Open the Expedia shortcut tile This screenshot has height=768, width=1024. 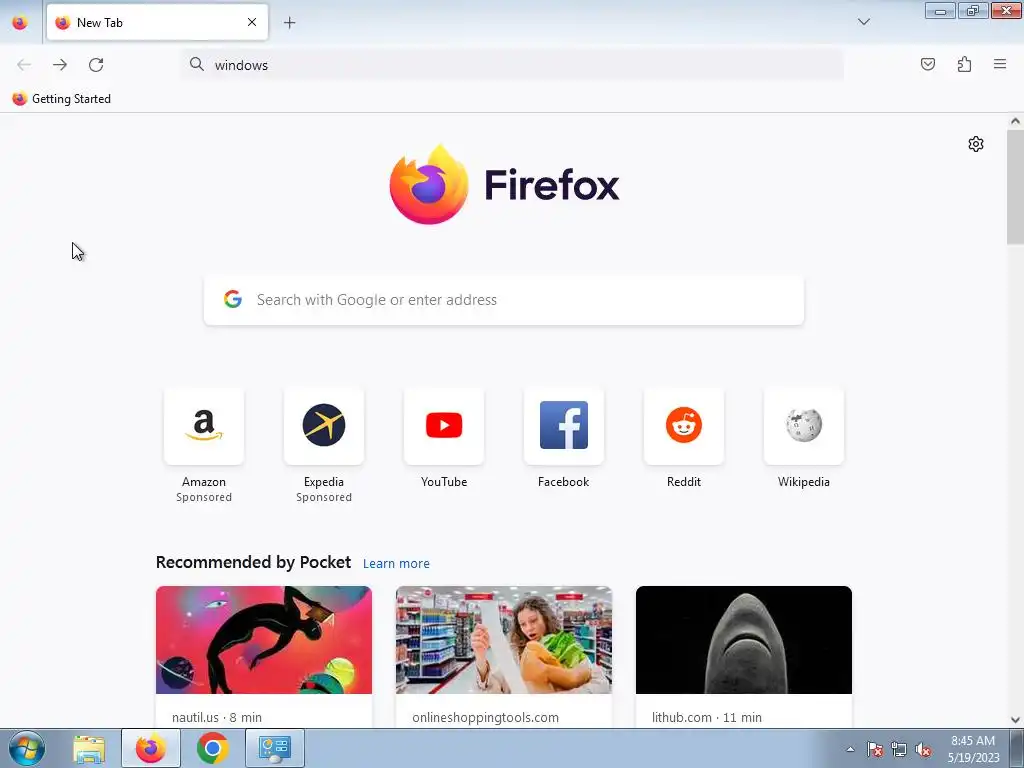click(324, 426)
